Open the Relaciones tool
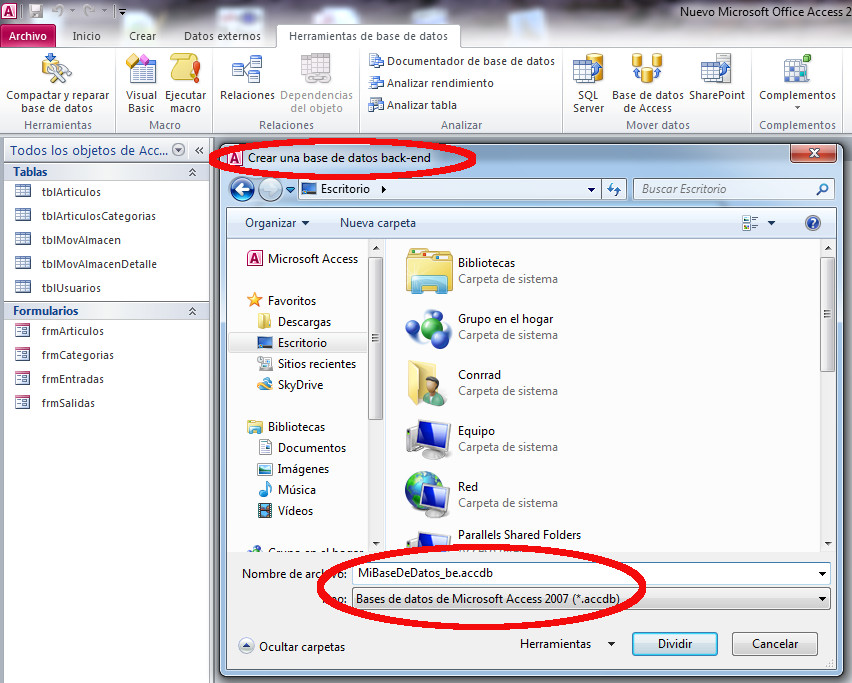This screenshot has width=852, height=683. pyautogui.click(x=247, y=78)
